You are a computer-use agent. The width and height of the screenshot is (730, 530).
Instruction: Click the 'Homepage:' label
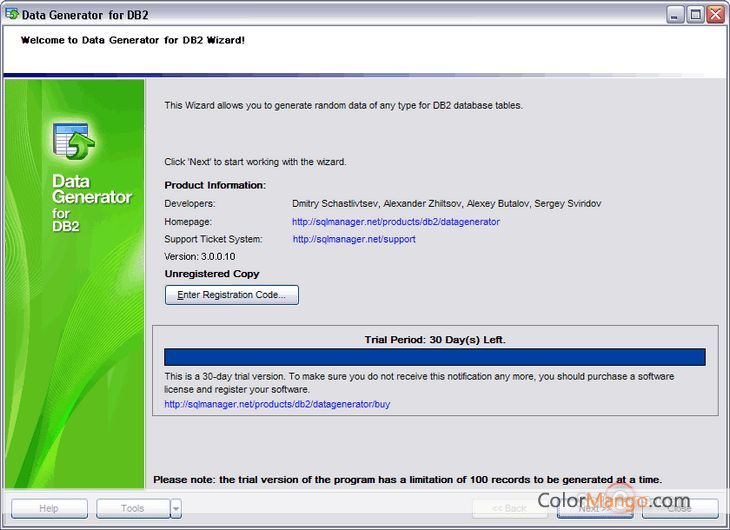(x=188, y=222)
